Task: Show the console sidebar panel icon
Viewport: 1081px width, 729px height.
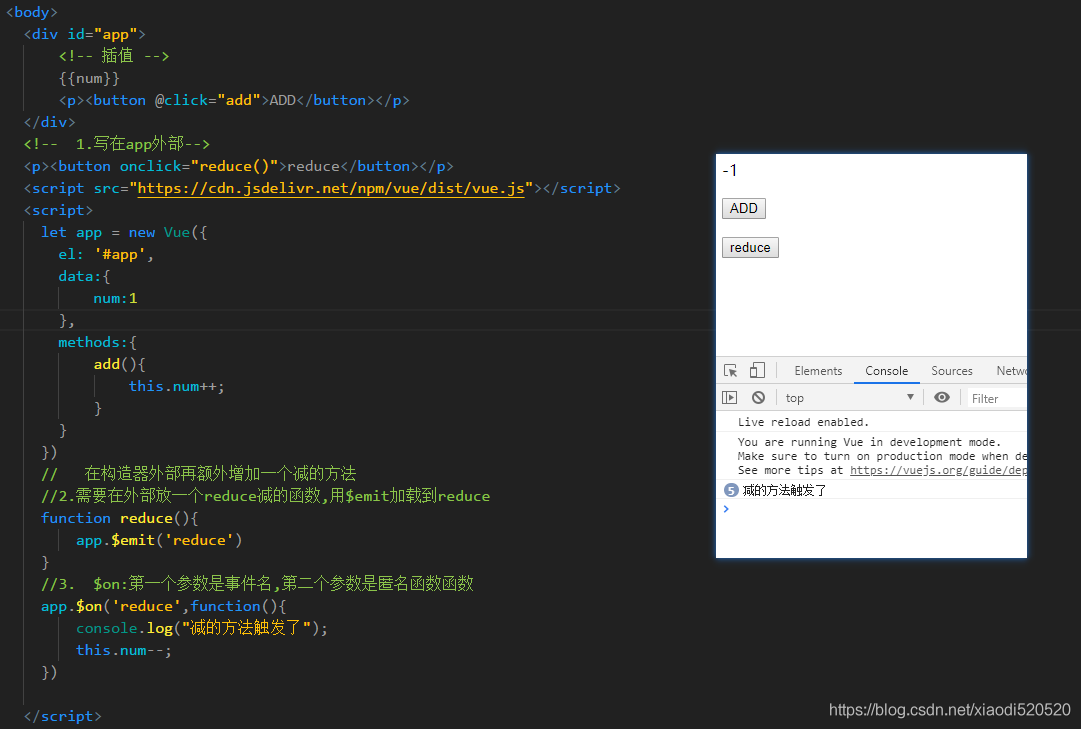Action: click(x=729, y=398)
